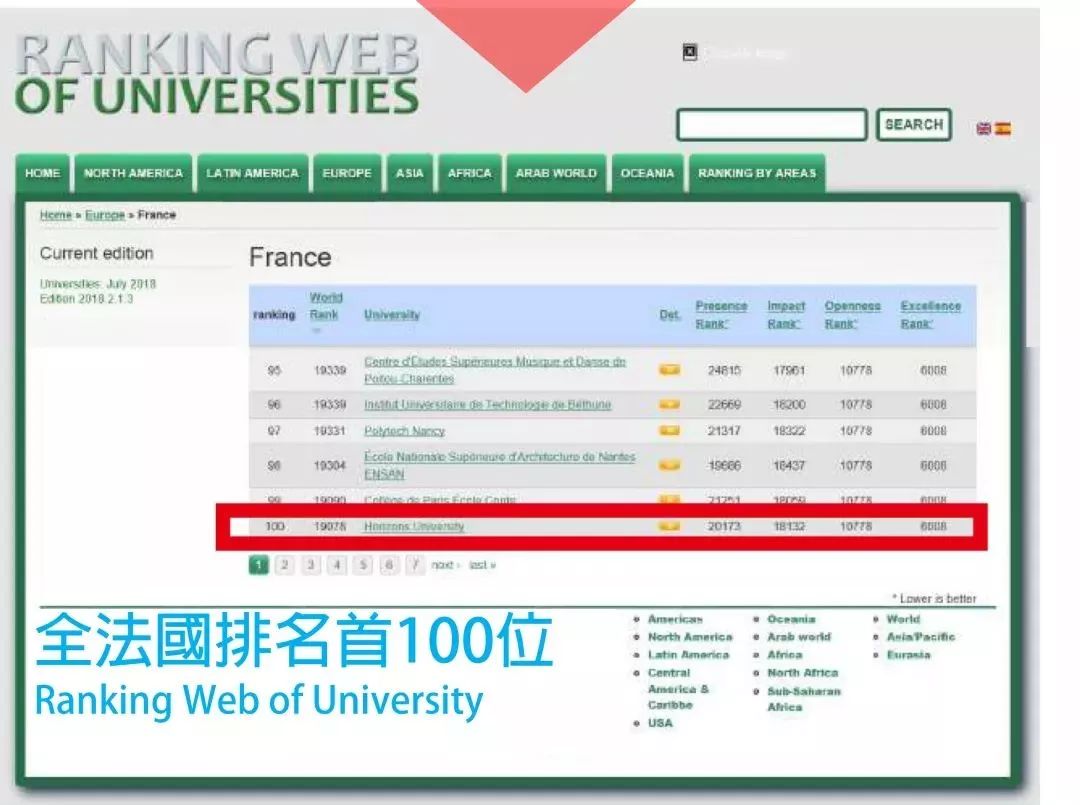Open details icon for ENSAN Nantes row
Viewport: 1080px width, 805px height.
click(x=669, y=465)
